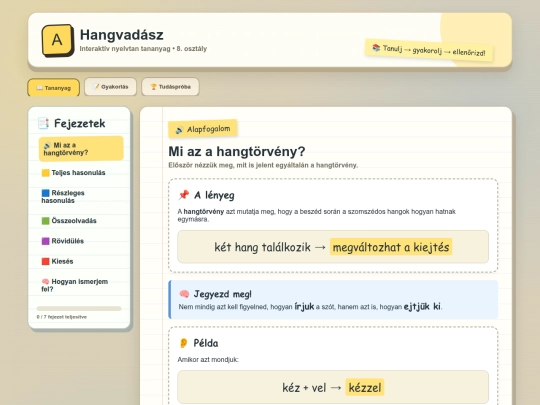Click the highlighted word 'kézzel'
Image resolution: width=540 pixels, height=405 pixels.
365,387
